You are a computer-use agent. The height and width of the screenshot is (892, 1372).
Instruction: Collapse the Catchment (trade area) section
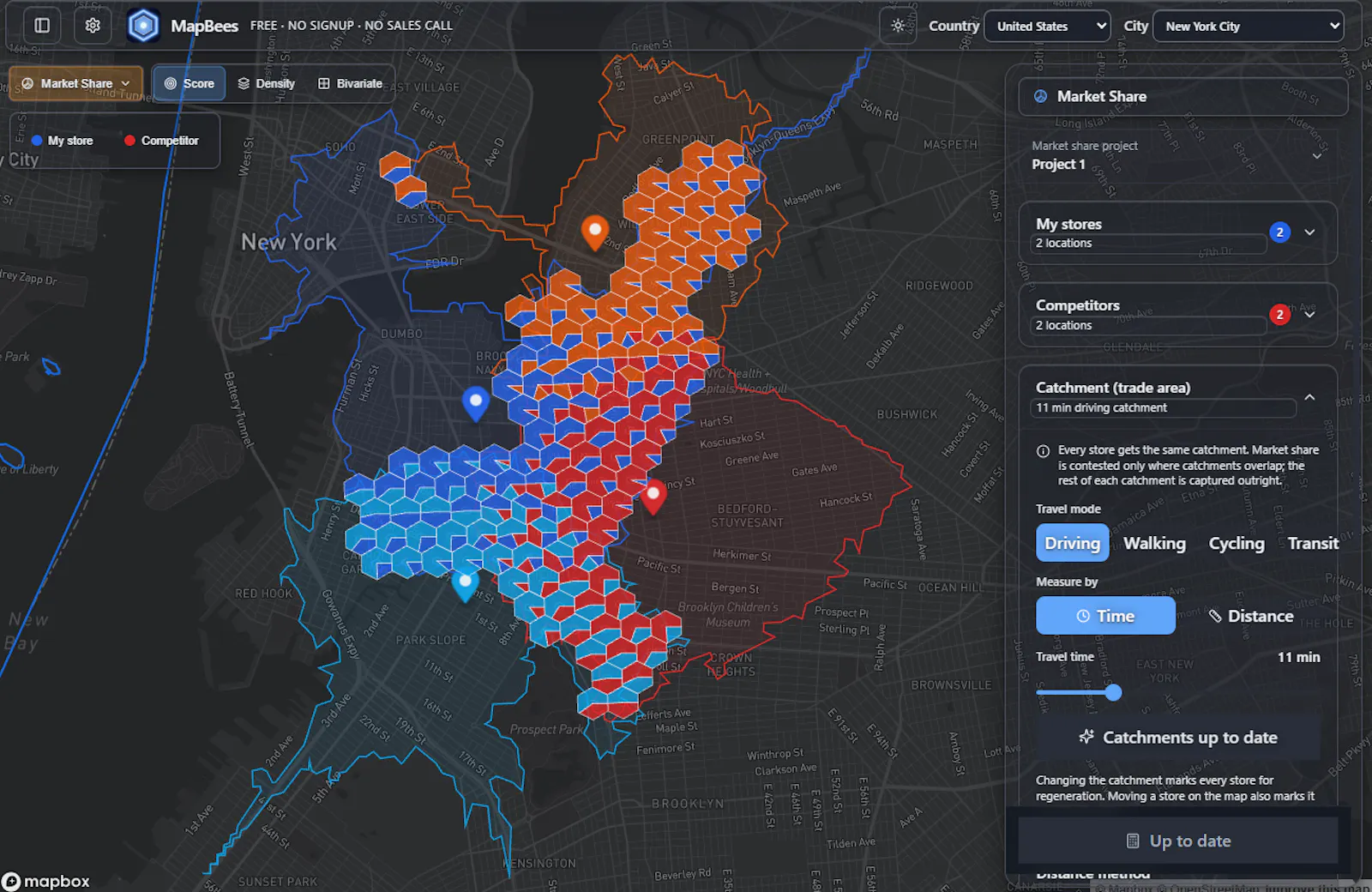tap(1309, 397)
